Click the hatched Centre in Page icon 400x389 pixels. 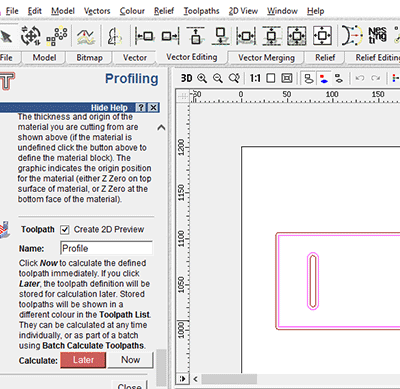point(297,36)
